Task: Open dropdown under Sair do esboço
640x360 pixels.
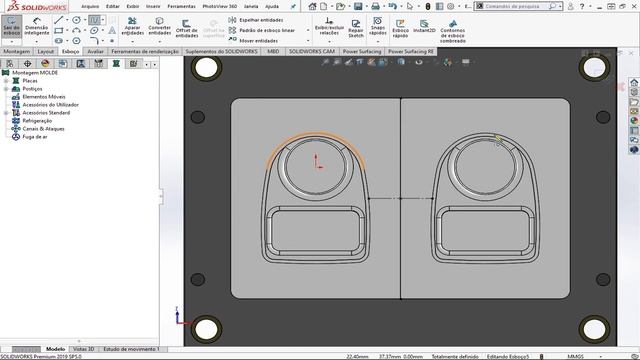Action: click(11, 42)
